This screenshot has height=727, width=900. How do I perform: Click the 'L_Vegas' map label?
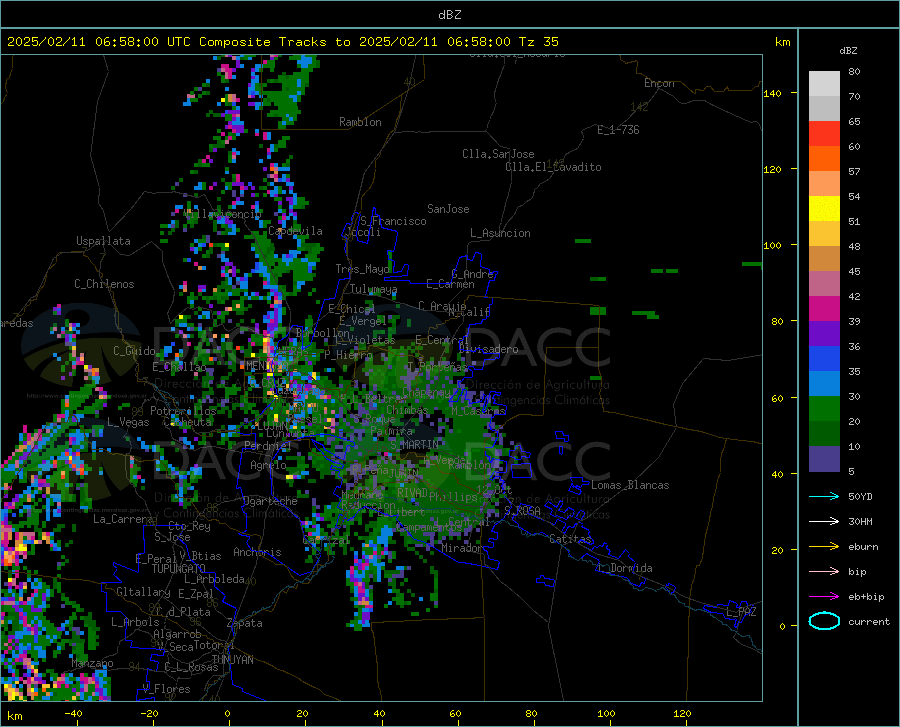(x=128, y=422)
